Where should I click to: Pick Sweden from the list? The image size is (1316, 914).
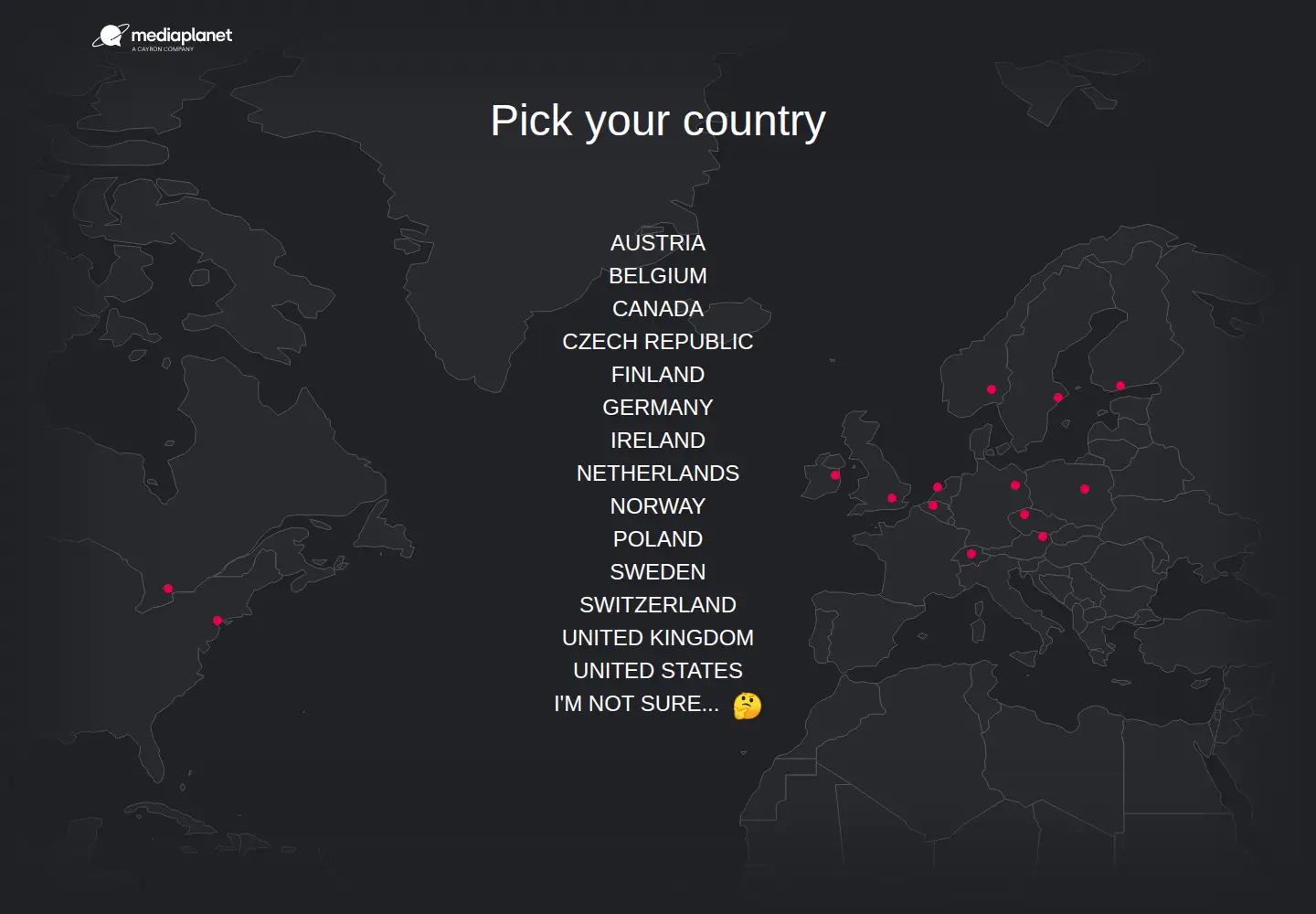click(658, 572)
